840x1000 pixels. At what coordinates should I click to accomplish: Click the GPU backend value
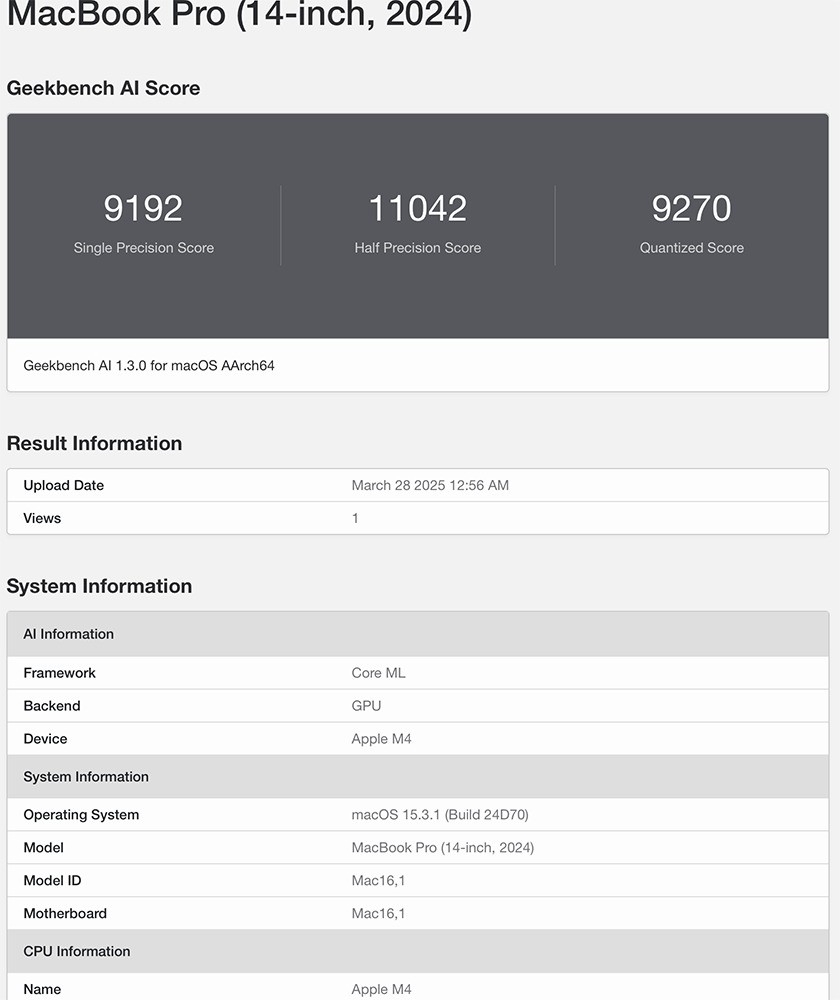coord(366,706)
